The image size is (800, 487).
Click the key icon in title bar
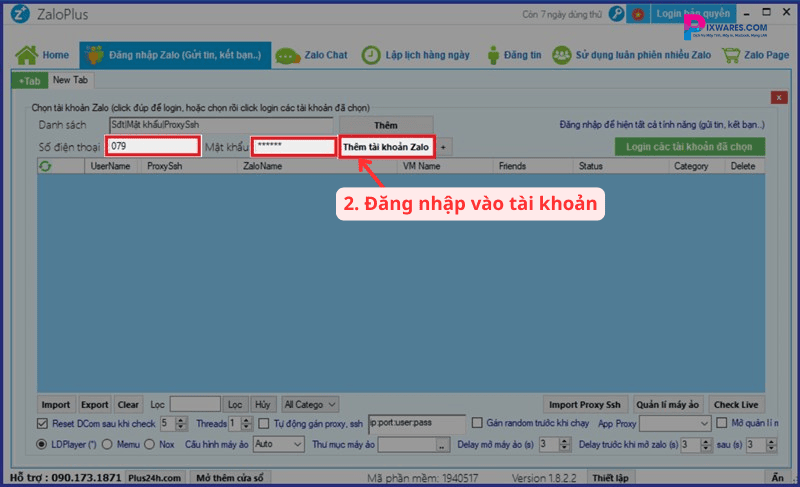pyautogui.click(x=615, y=13)
